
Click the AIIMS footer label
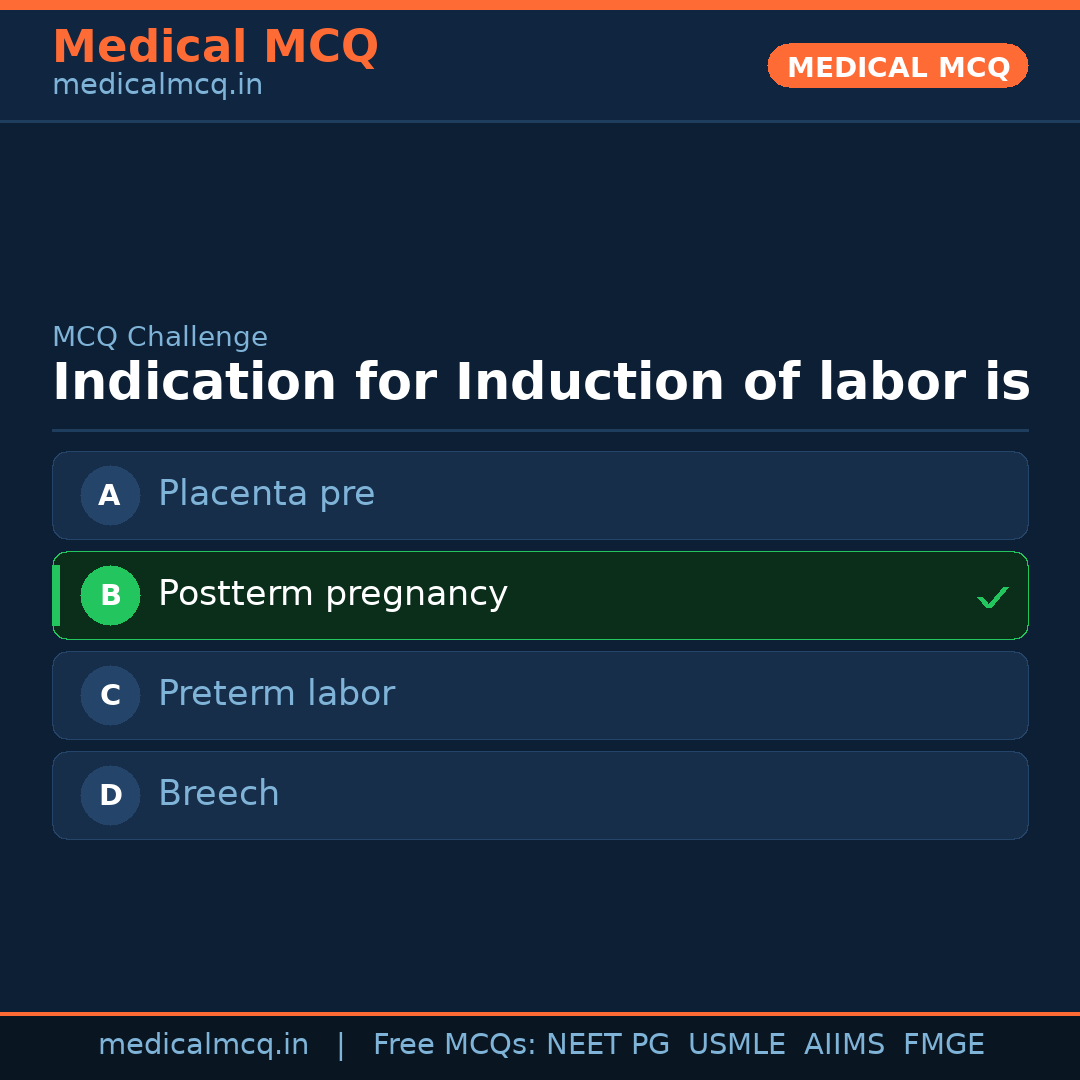coord(844,1045)
